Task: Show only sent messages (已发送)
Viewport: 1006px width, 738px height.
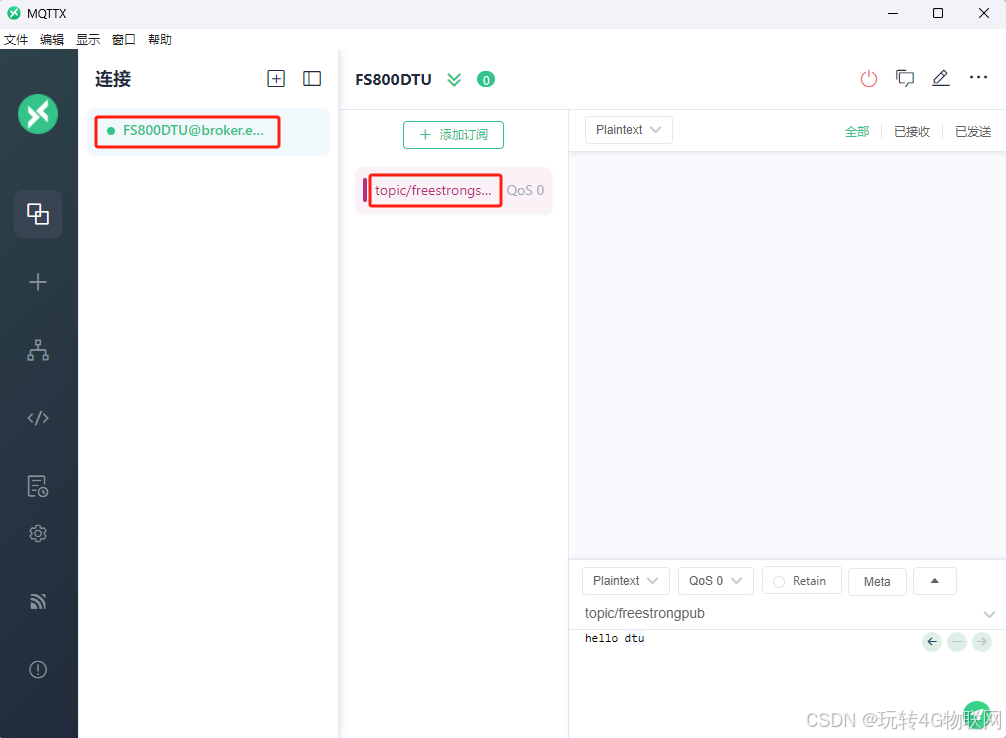Action: (972, 131)
